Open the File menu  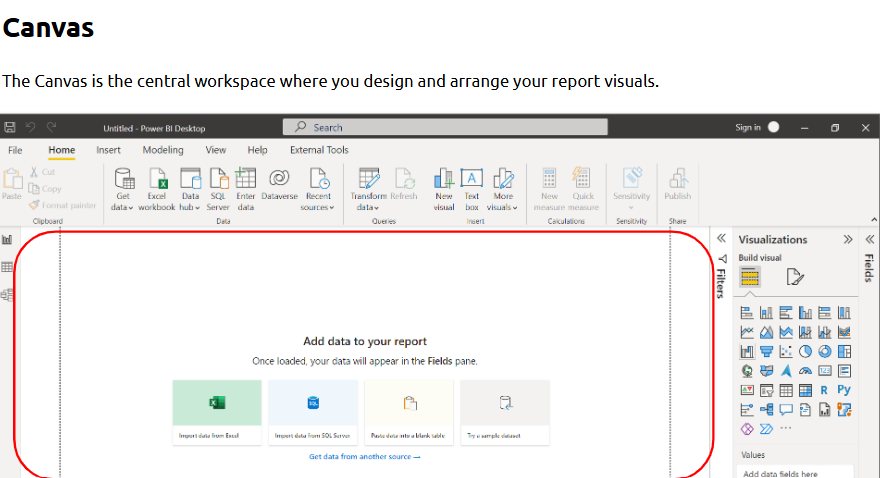pos(15,150)
